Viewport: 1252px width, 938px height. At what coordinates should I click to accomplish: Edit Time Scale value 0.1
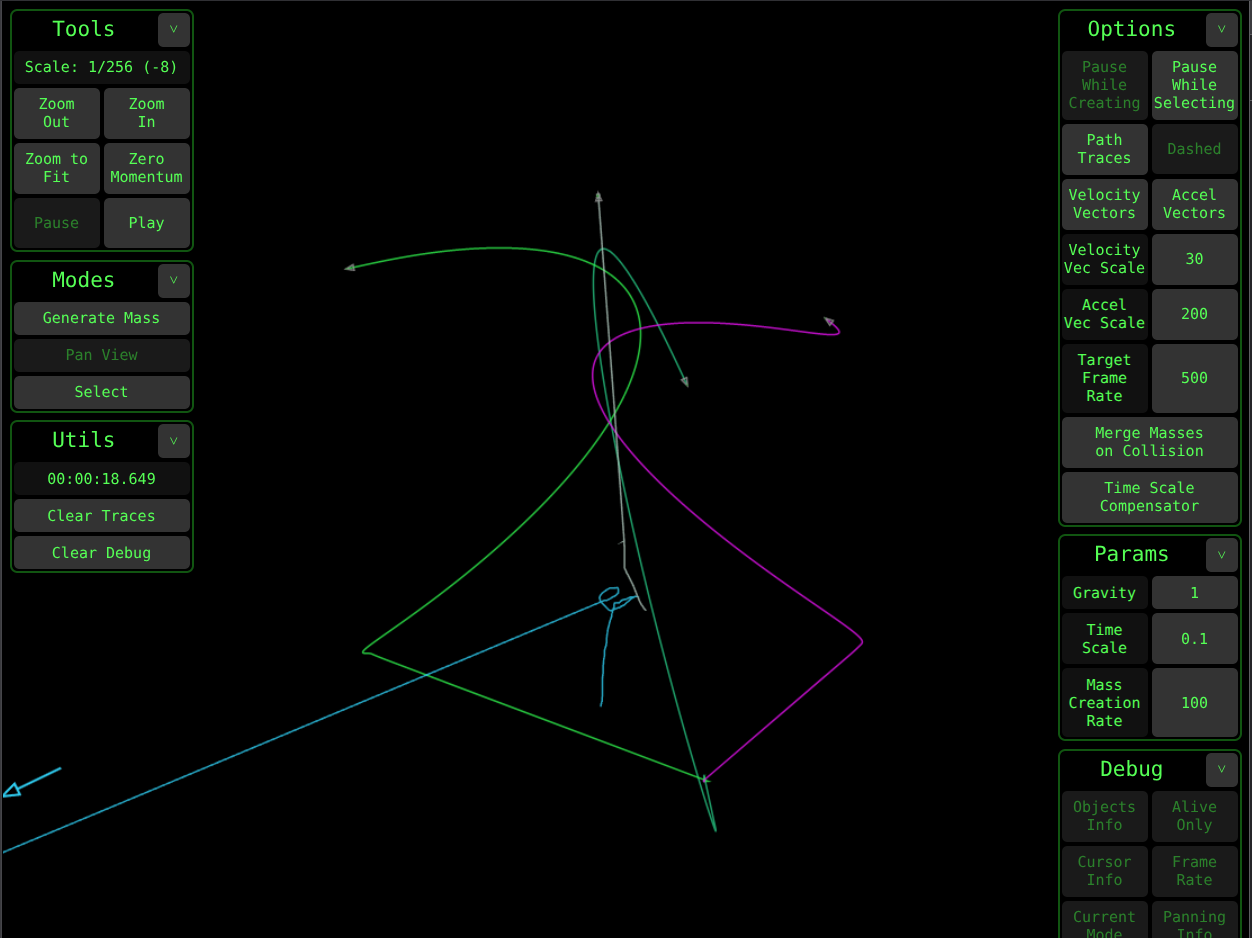1195,639
